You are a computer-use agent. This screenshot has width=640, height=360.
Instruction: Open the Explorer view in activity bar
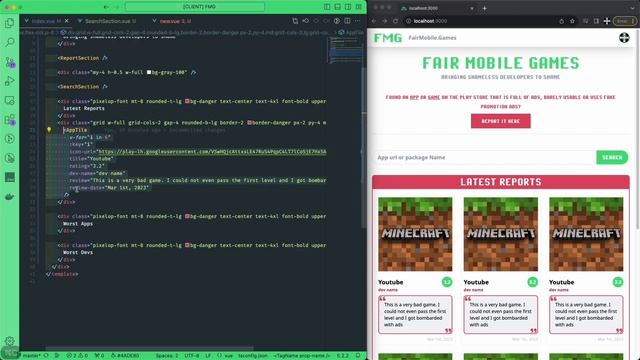10,23
